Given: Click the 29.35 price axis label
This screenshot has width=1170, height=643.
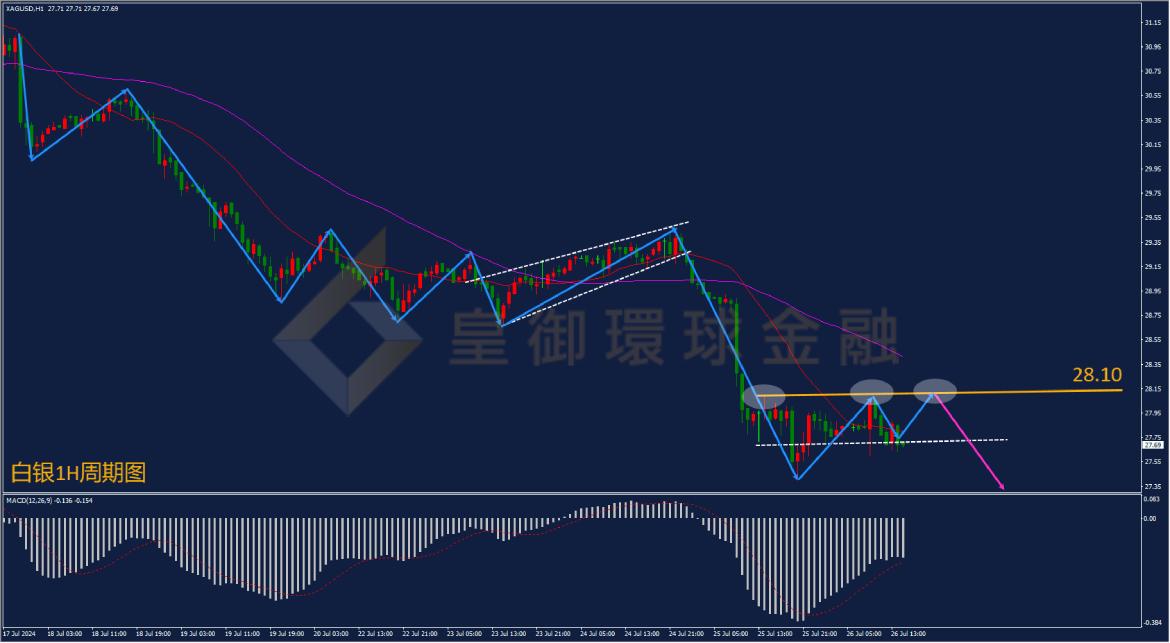Looking at the screenshot, I should [1152, 242].
